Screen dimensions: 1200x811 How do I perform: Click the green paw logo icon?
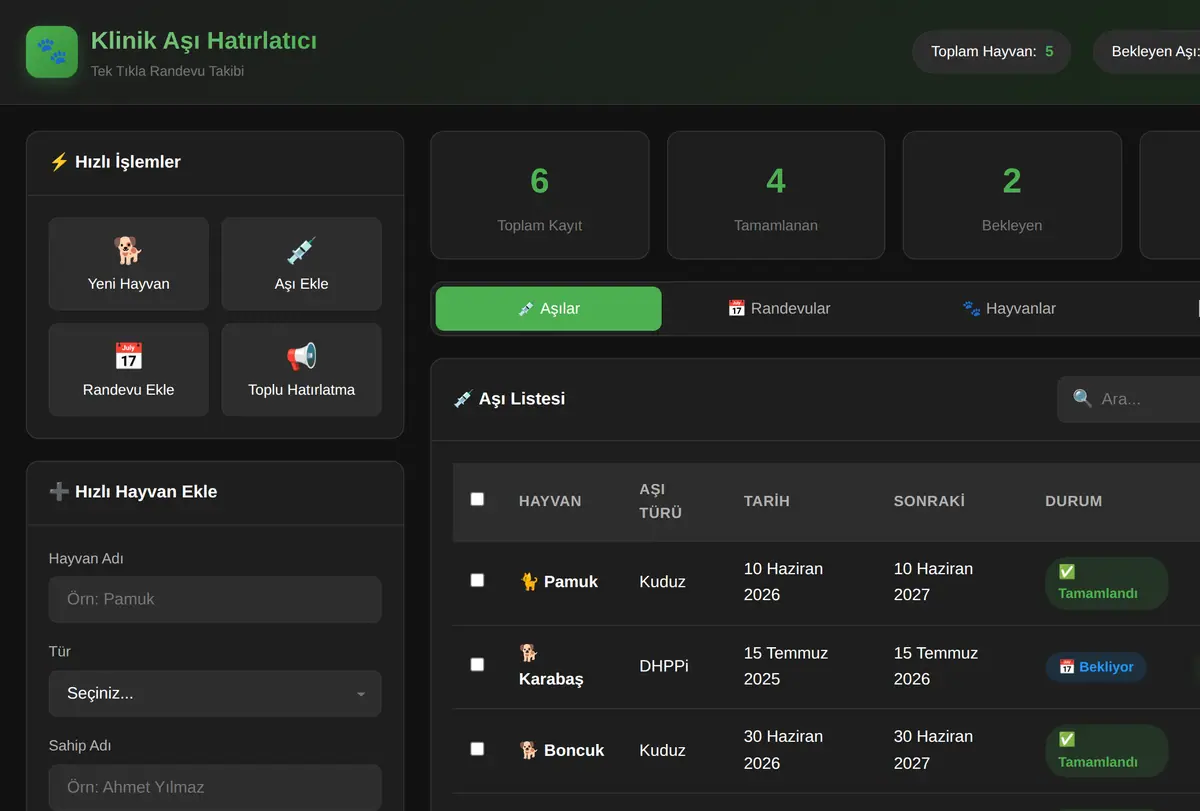(52, 52)
